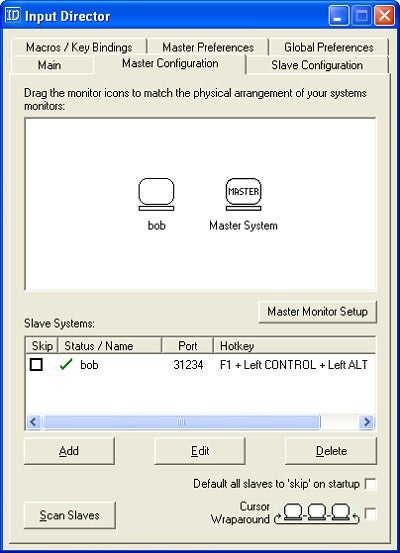Screen dimensions: 400x553
Task: Select the MASTER monitor icon
Action: click(243, 195)
